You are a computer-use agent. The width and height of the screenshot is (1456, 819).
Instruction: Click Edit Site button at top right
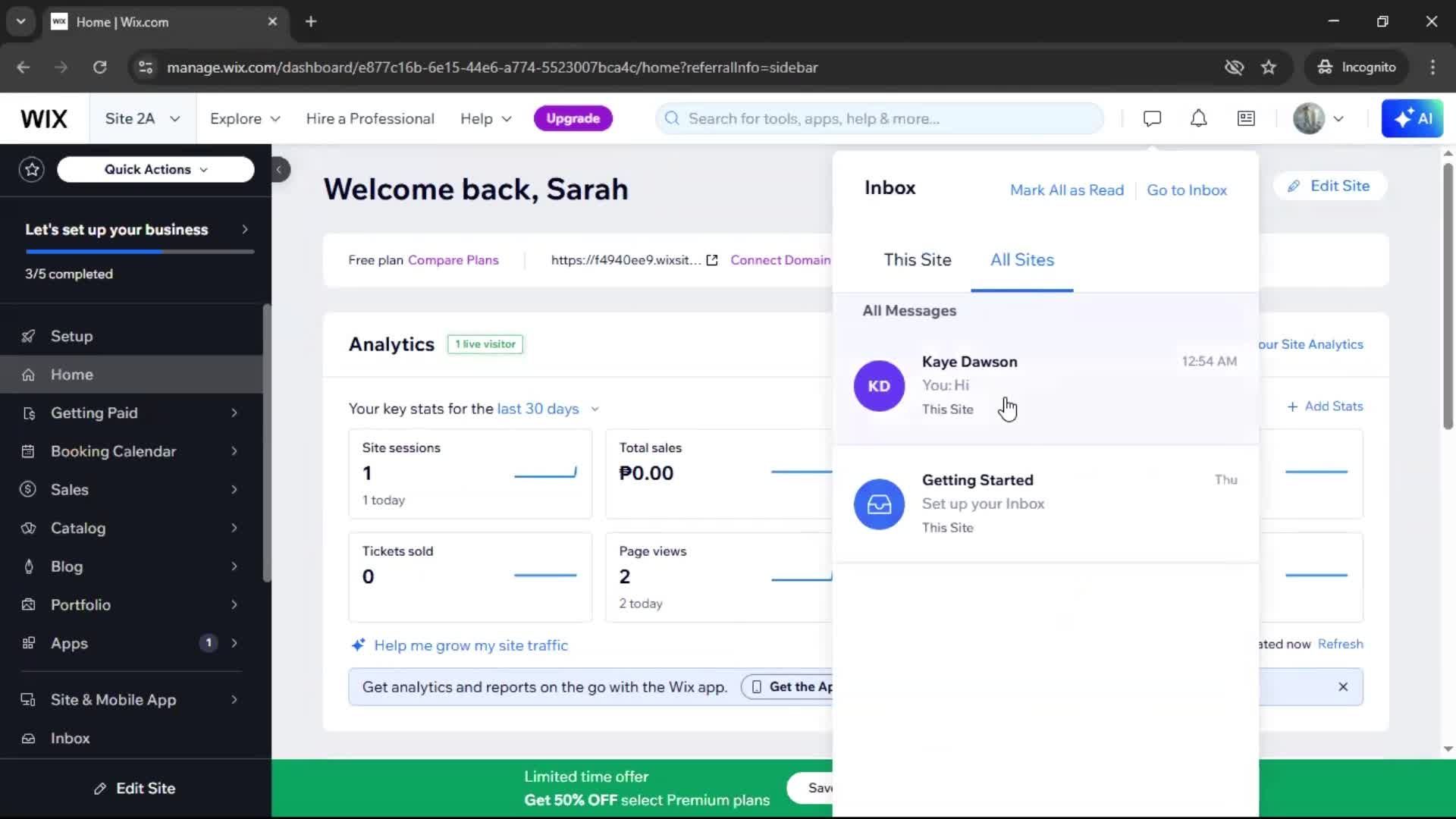pos(1329,186)
